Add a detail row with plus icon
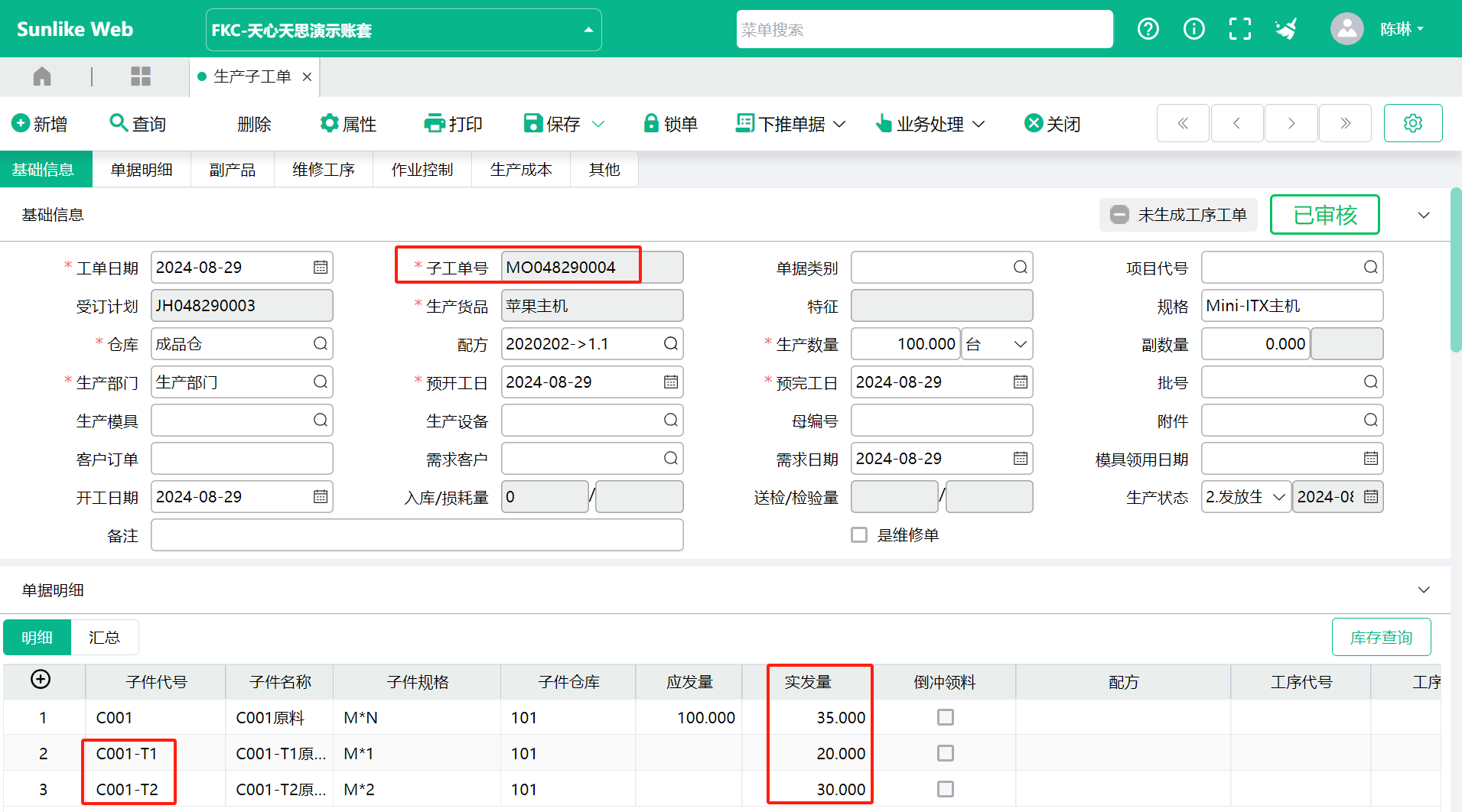 pyautogui.click(x=41, y=679)
